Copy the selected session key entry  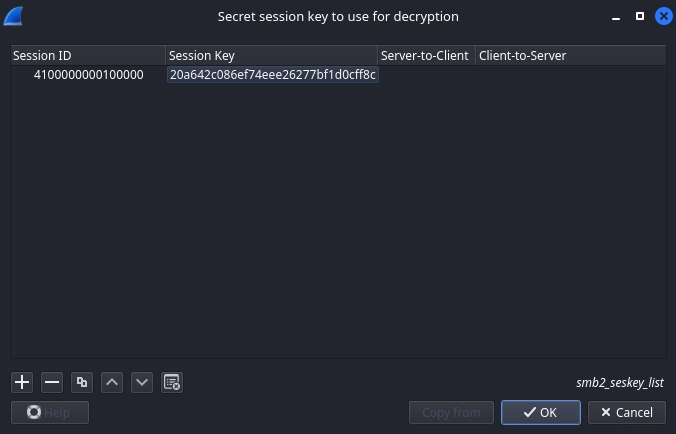(82, 382)
